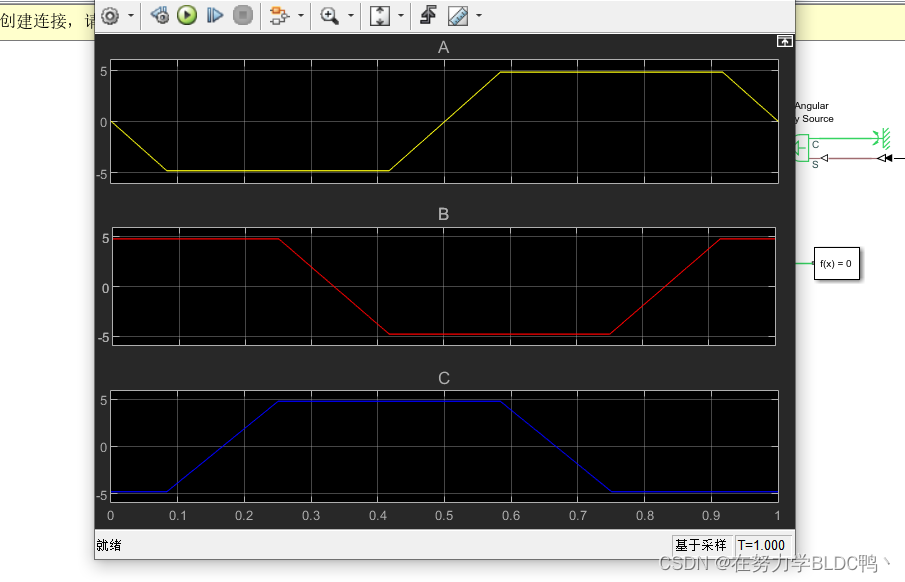The height and width of the screenshot is (582, 905).
Task: Click y-axis label 0 of plot C
Action: [103, 447]
